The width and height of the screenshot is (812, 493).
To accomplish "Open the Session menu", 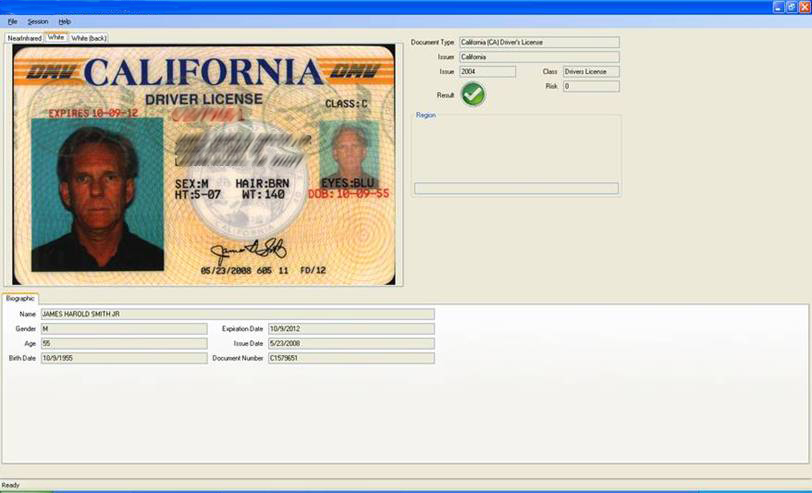I will (38, 22).
